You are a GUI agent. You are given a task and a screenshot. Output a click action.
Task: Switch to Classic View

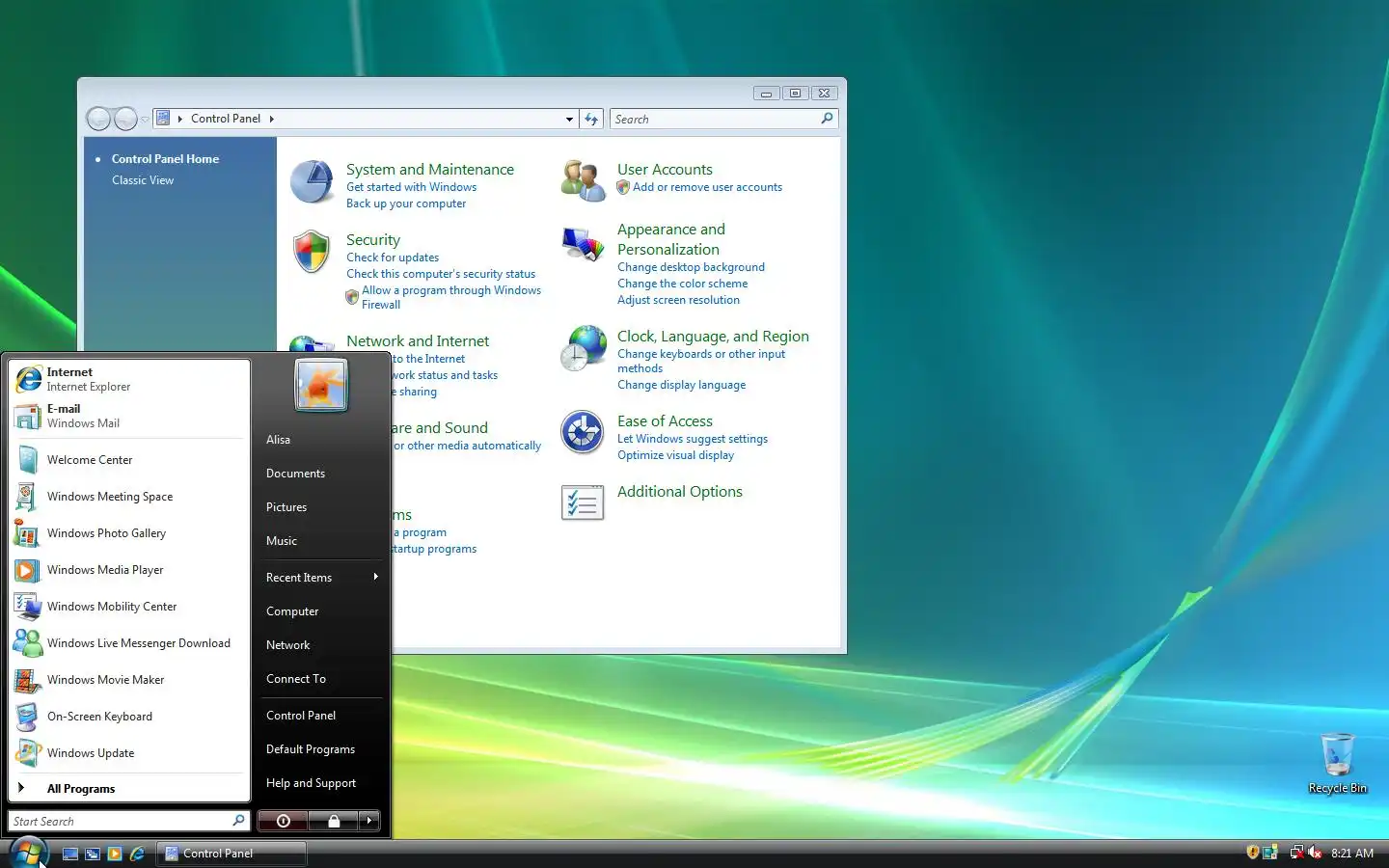[143, 180]
